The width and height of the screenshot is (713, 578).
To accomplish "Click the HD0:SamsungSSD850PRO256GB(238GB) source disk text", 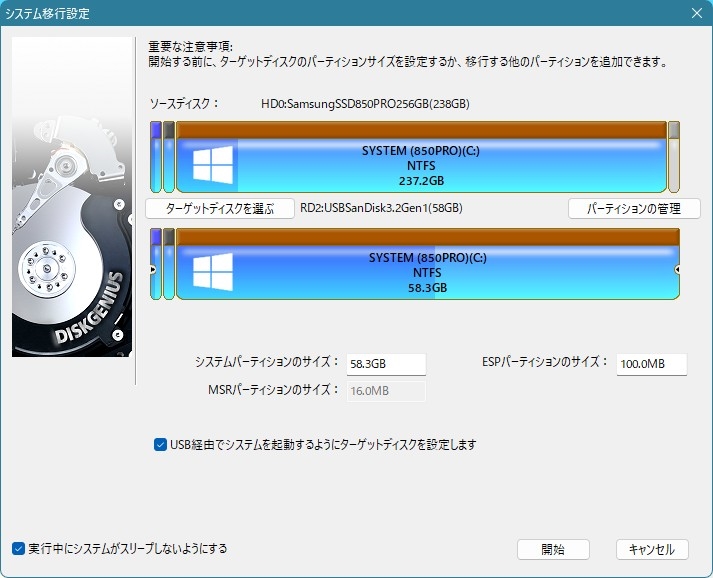I will (365, 104).
